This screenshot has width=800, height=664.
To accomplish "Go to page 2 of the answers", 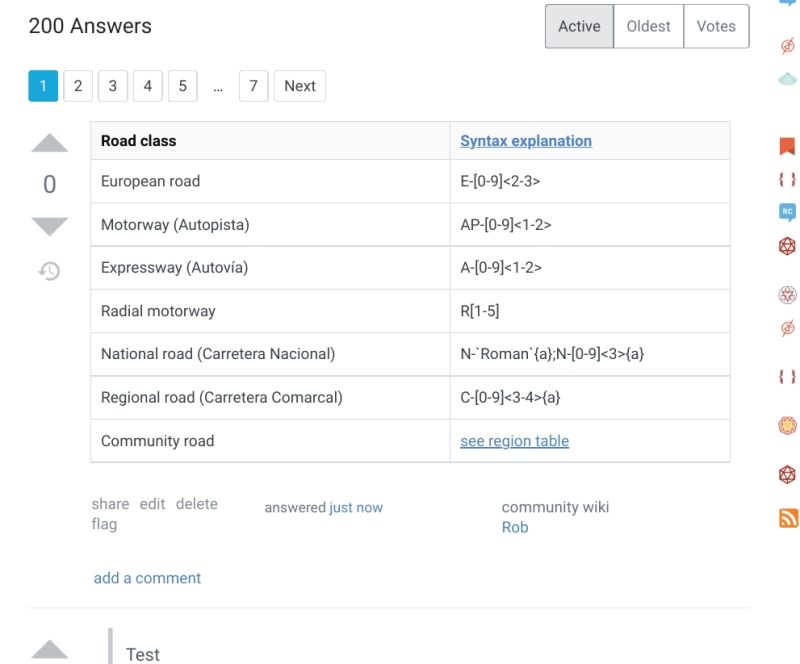I will (78, 86).
